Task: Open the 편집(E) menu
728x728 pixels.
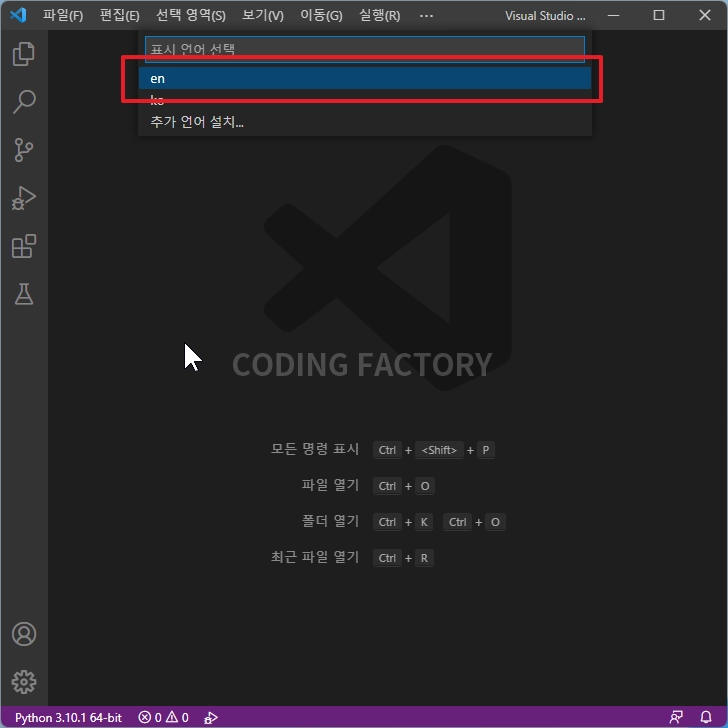Action: [119, 15]
